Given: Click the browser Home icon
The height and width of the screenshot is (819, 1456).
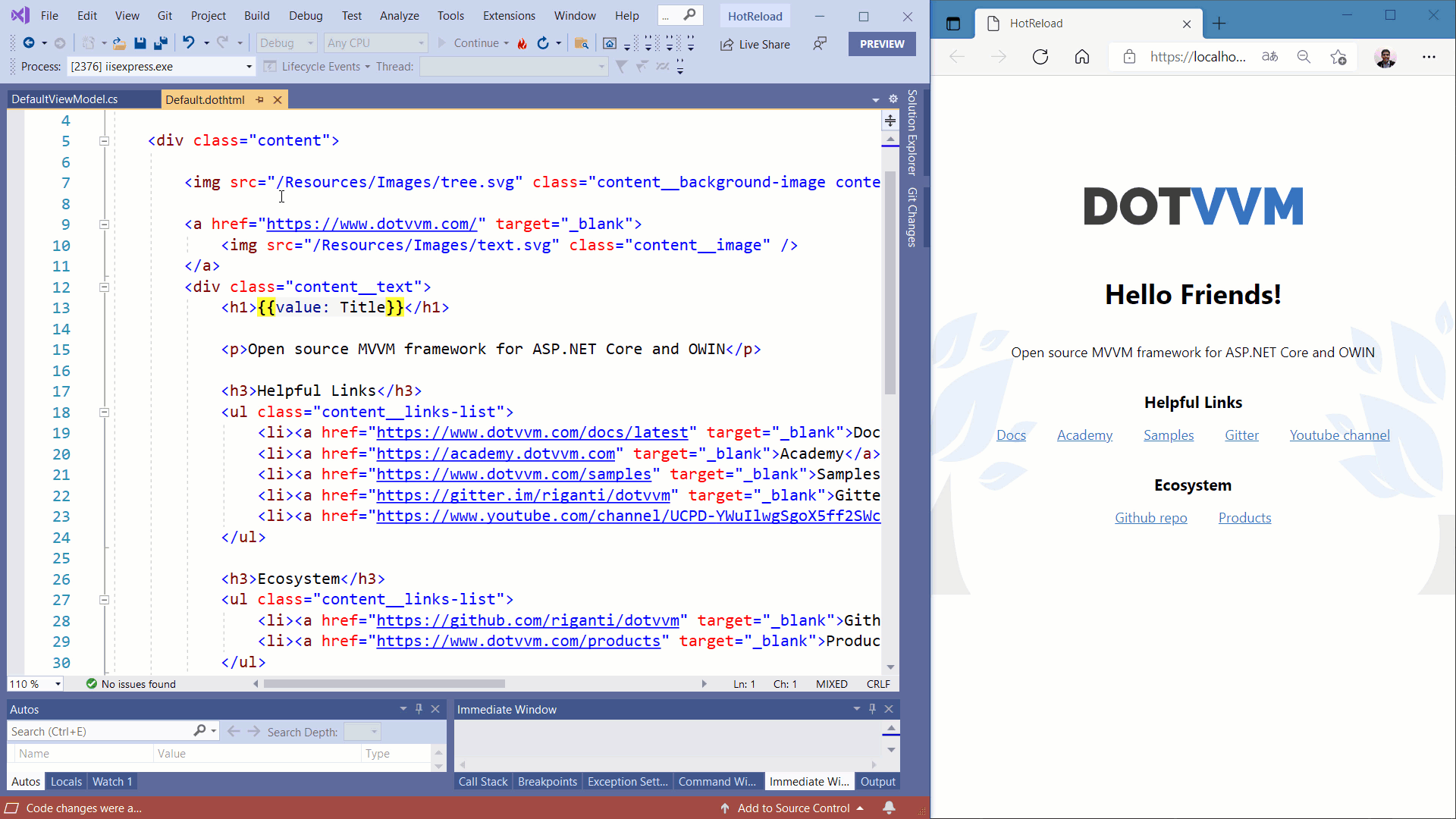Looking at the screenshot, I should click(1082, 57).
